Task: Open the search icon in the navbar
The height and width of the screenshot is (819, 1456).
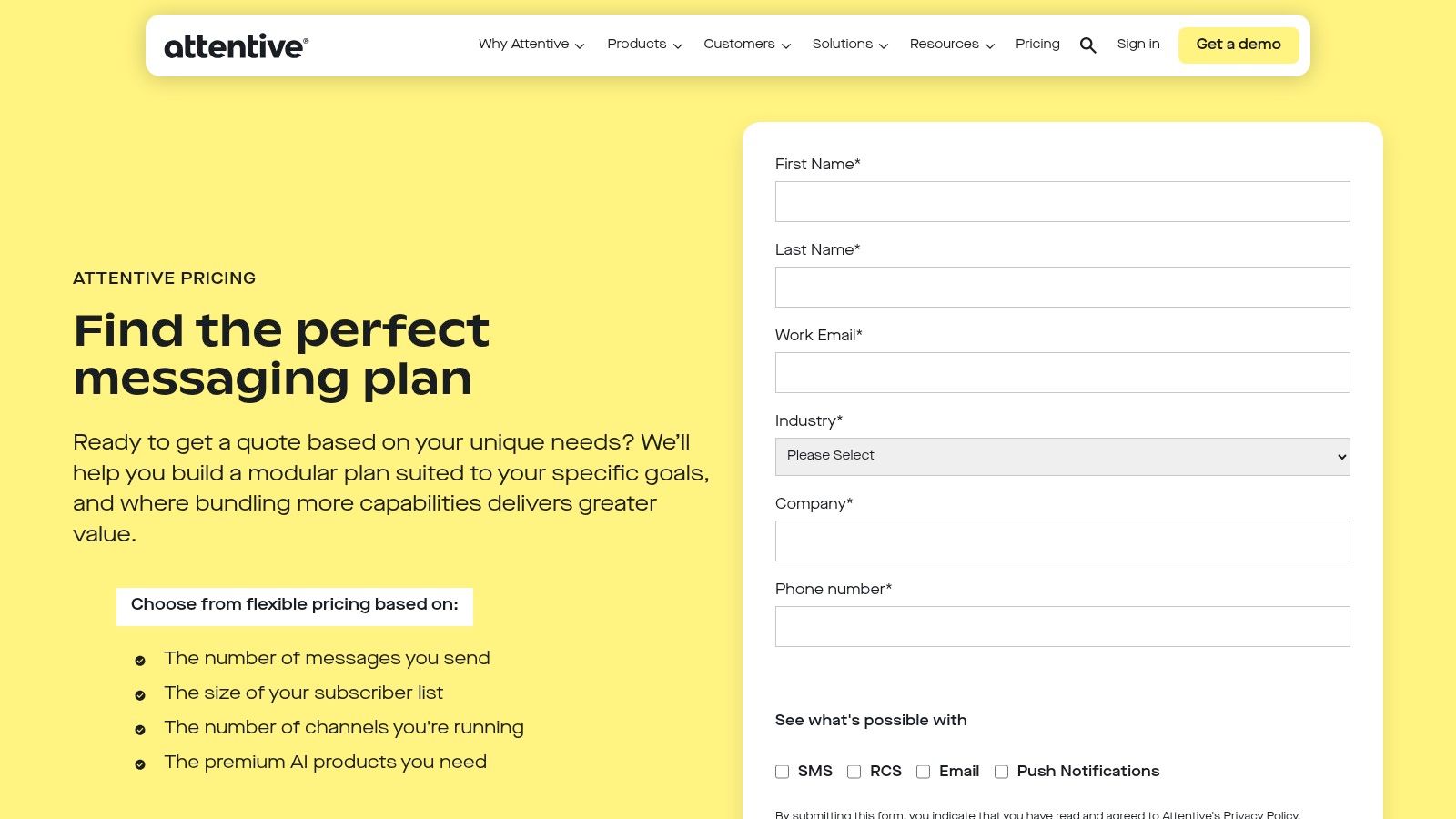Action: (x=1087, y=45)
